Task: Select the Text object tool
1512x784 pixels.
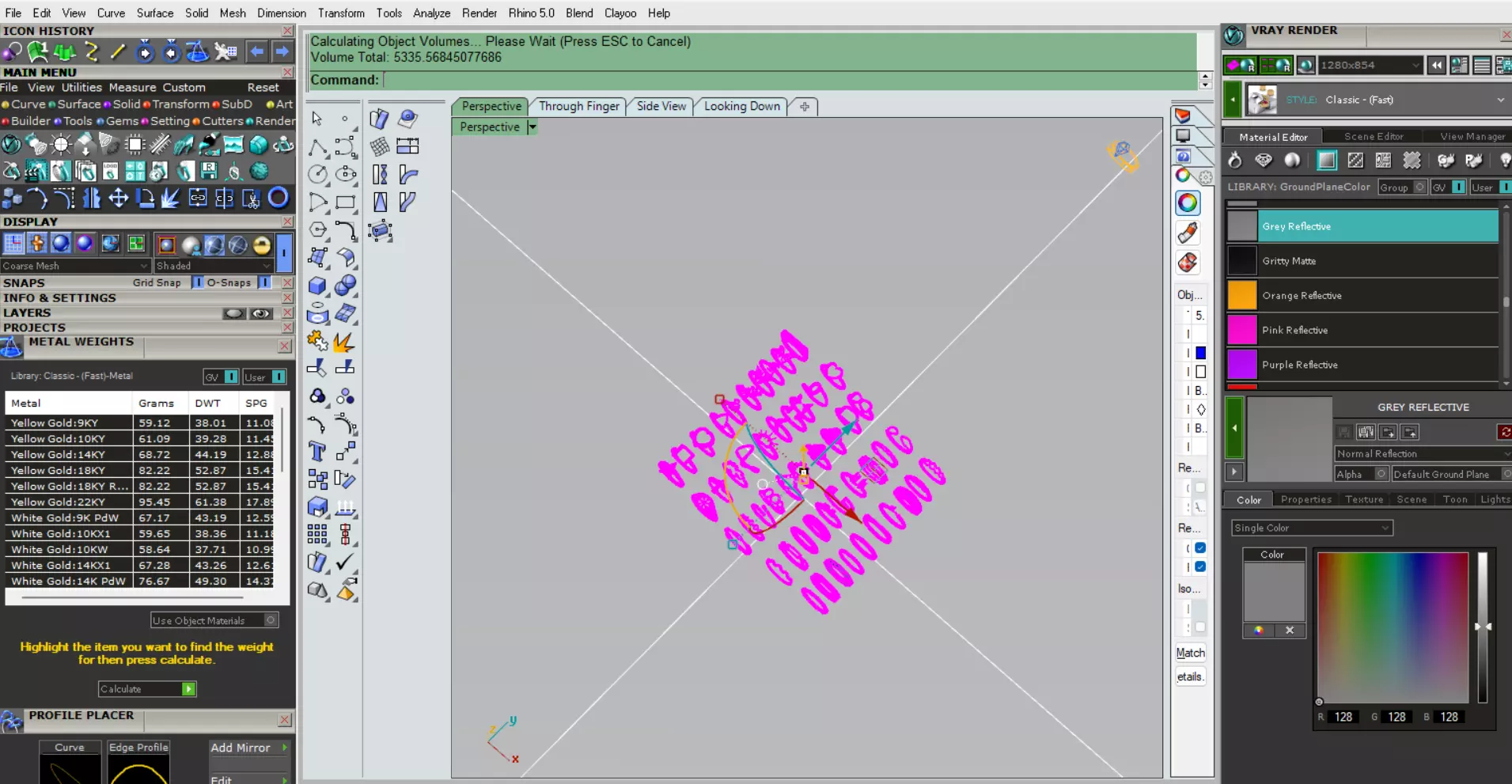Action: point(317,452)
